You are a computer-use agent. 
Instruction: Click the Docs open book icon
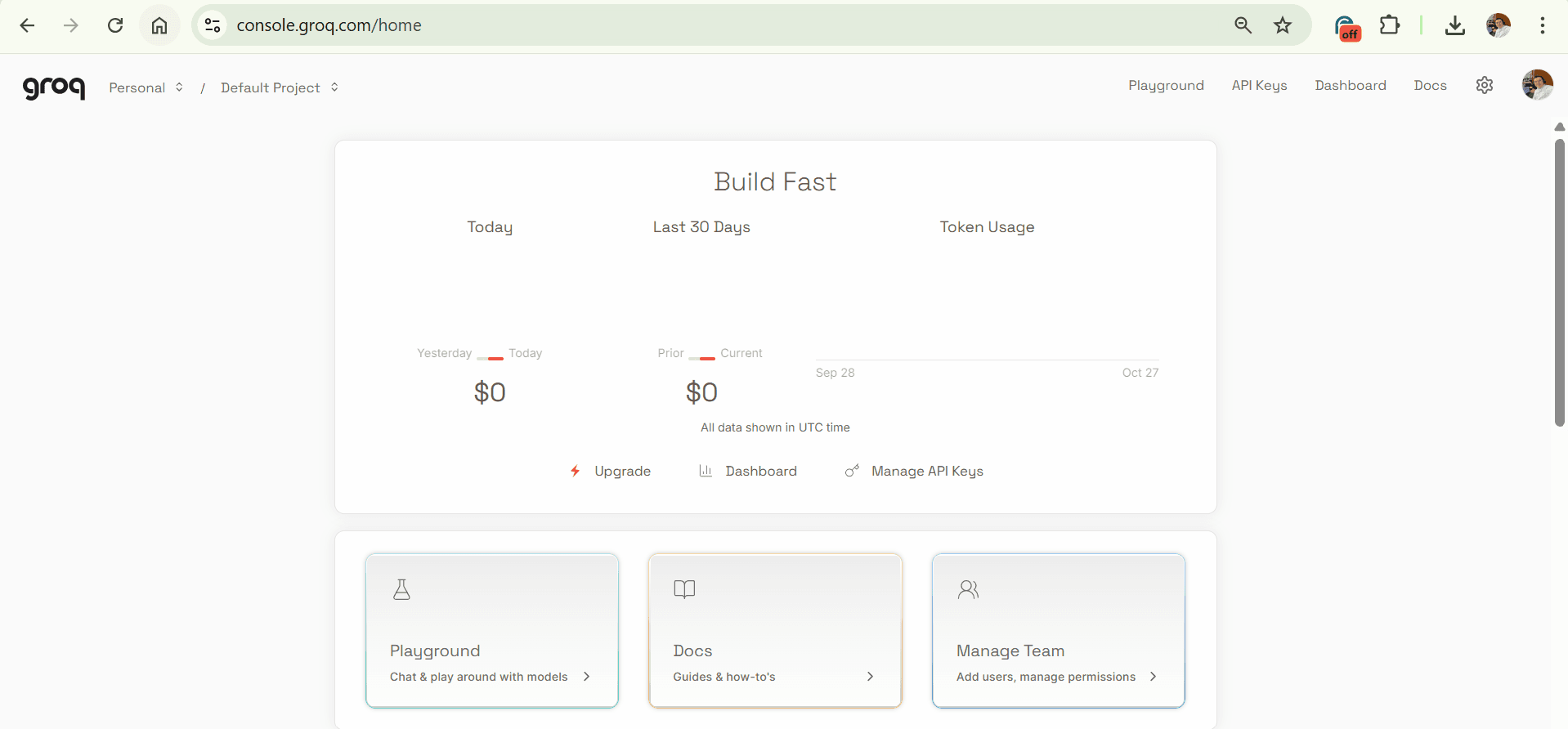[x=684, y=589]
